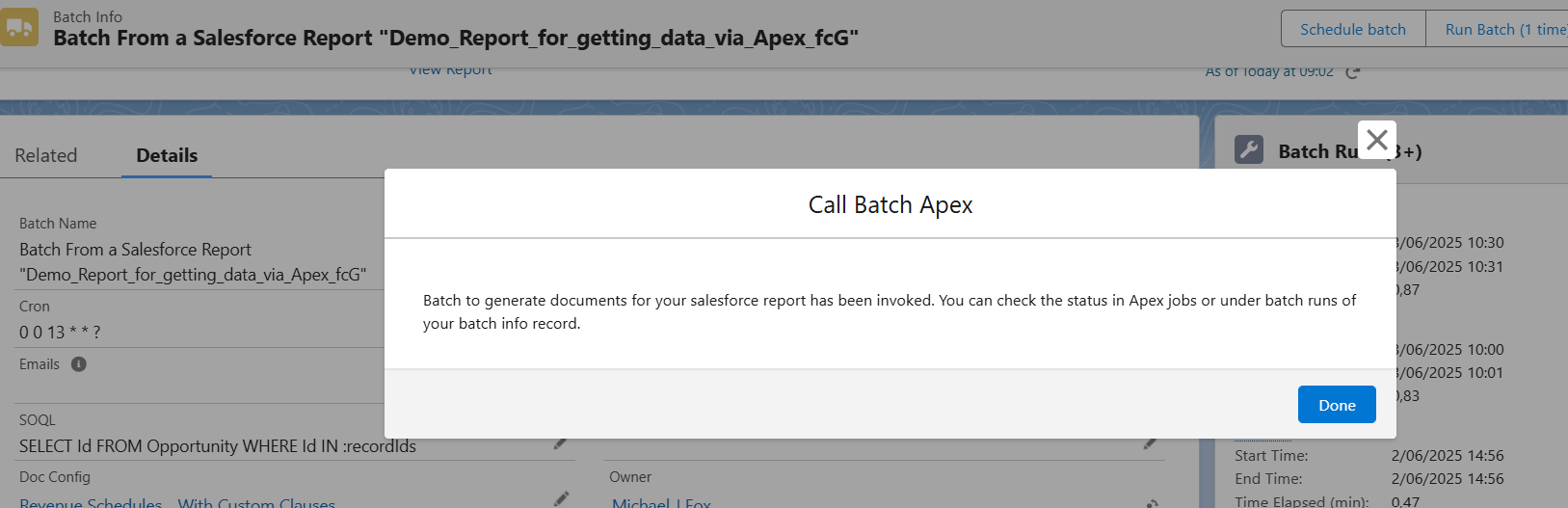Click the SOQL query text

tap(218, 446)
